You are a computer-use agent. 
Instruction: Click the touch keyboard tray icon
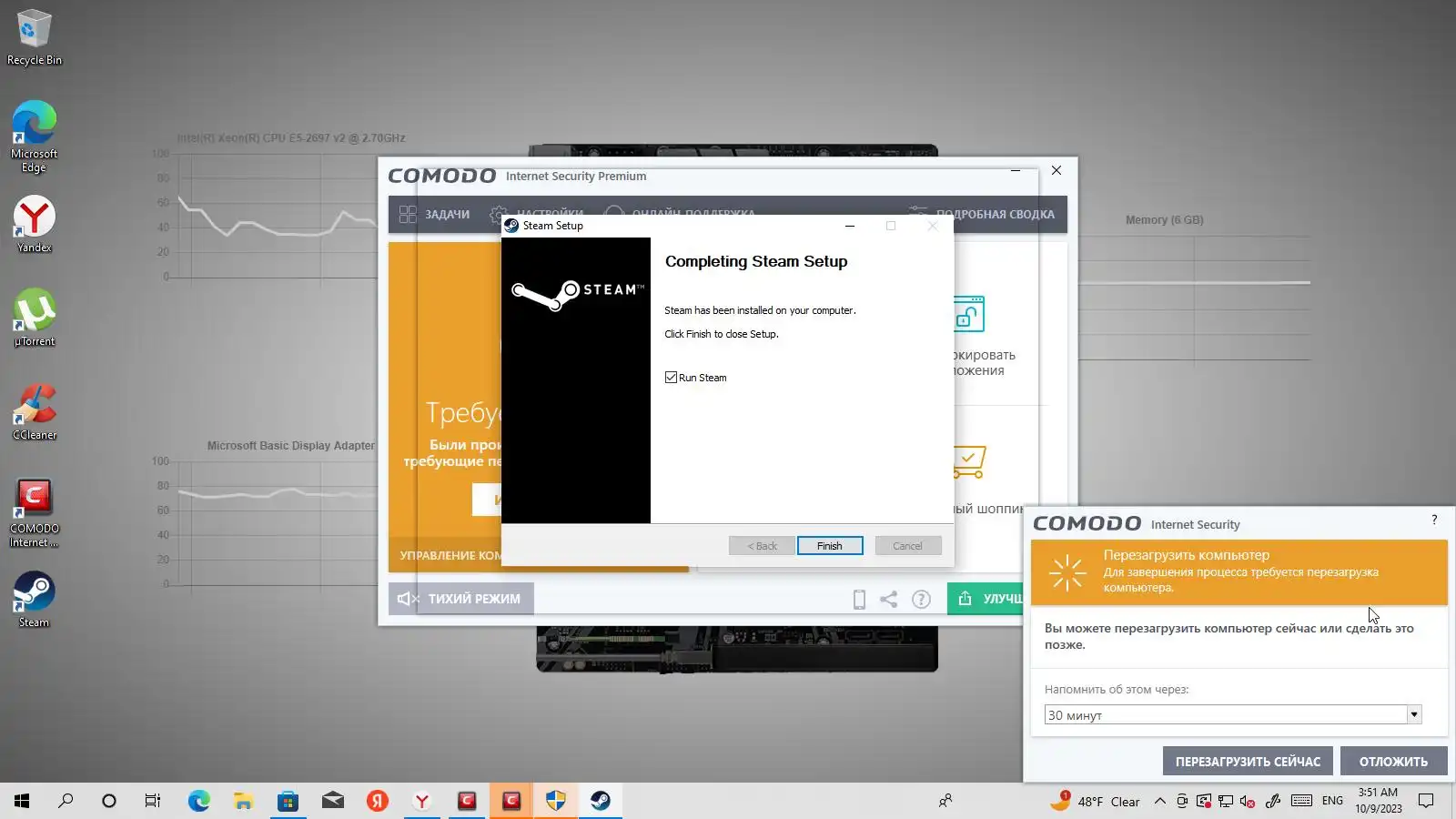coord(1301,801)
